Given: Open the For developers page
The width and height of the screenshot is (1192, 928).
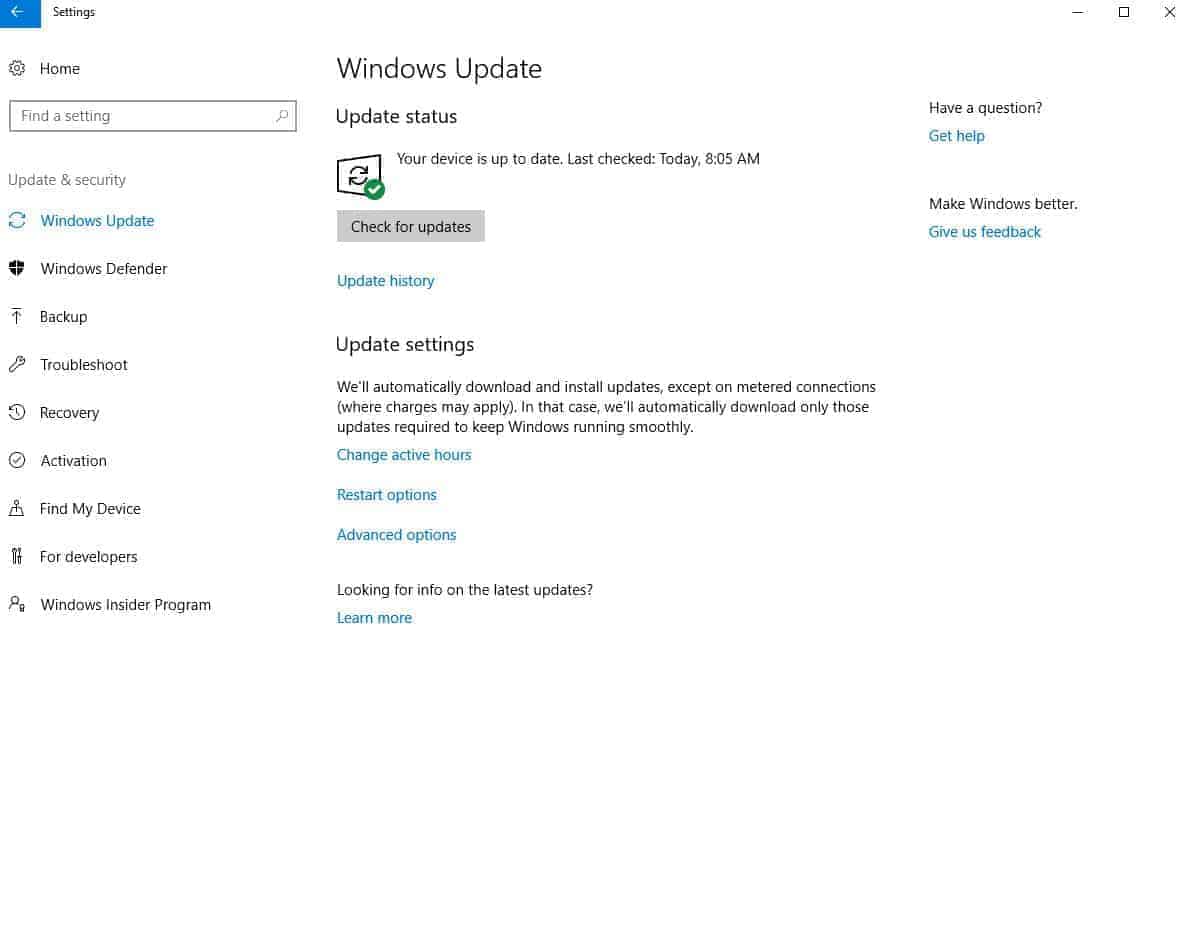Looking at the screenshot, I should 88,556.
